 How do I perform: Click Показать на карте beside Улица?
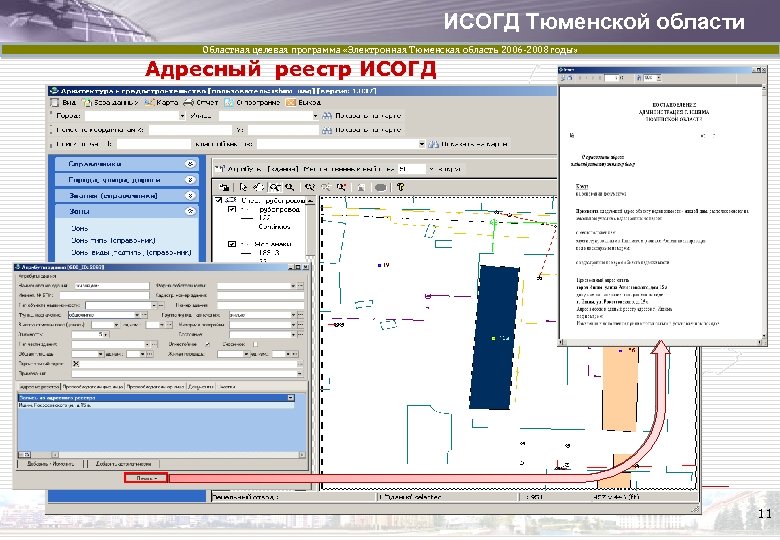[x=362, y=115]
